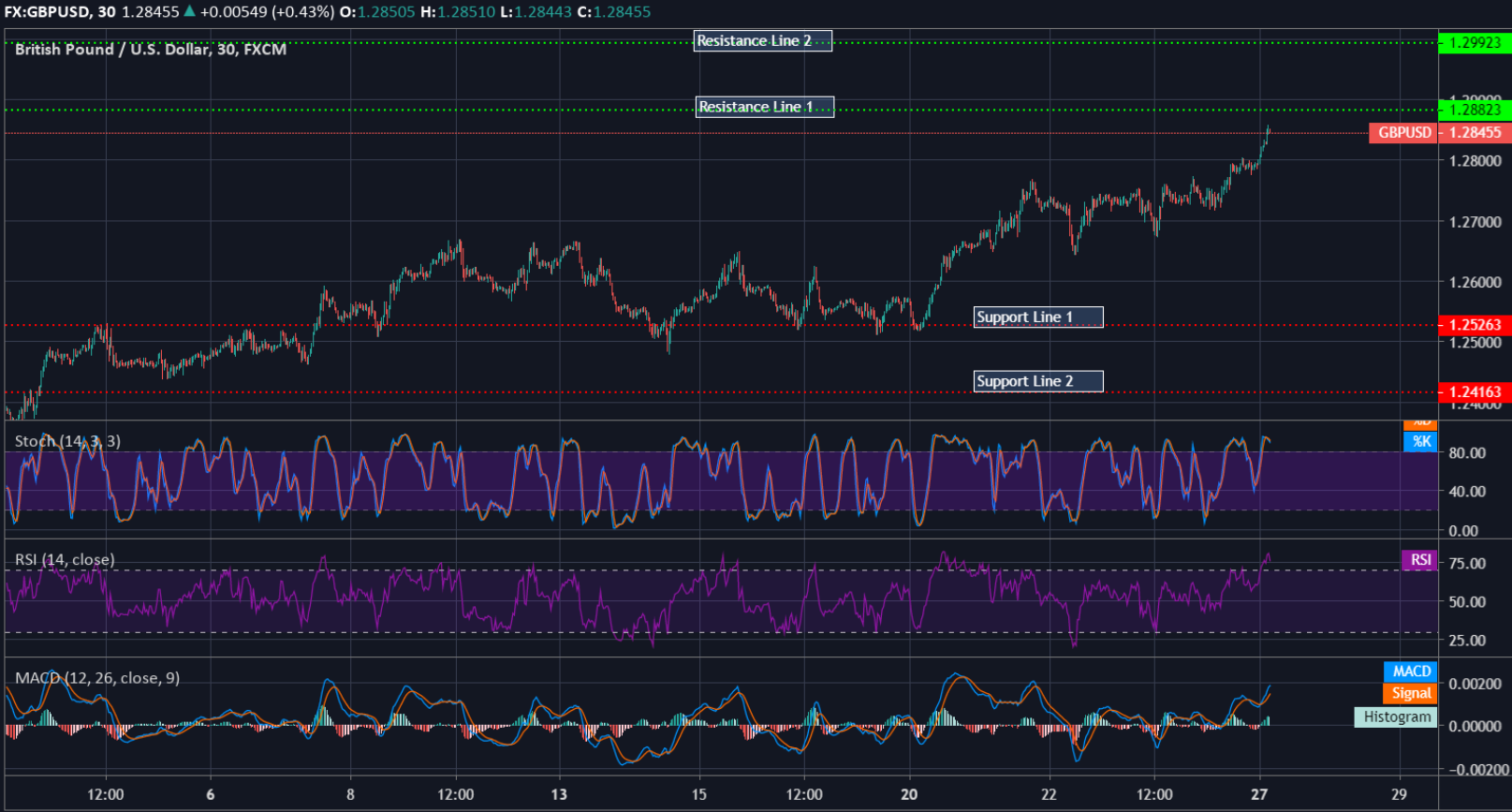Select the Resistance Line 1 label
Viewport: 1512px width, 812px height.
(x=764, y=107)
